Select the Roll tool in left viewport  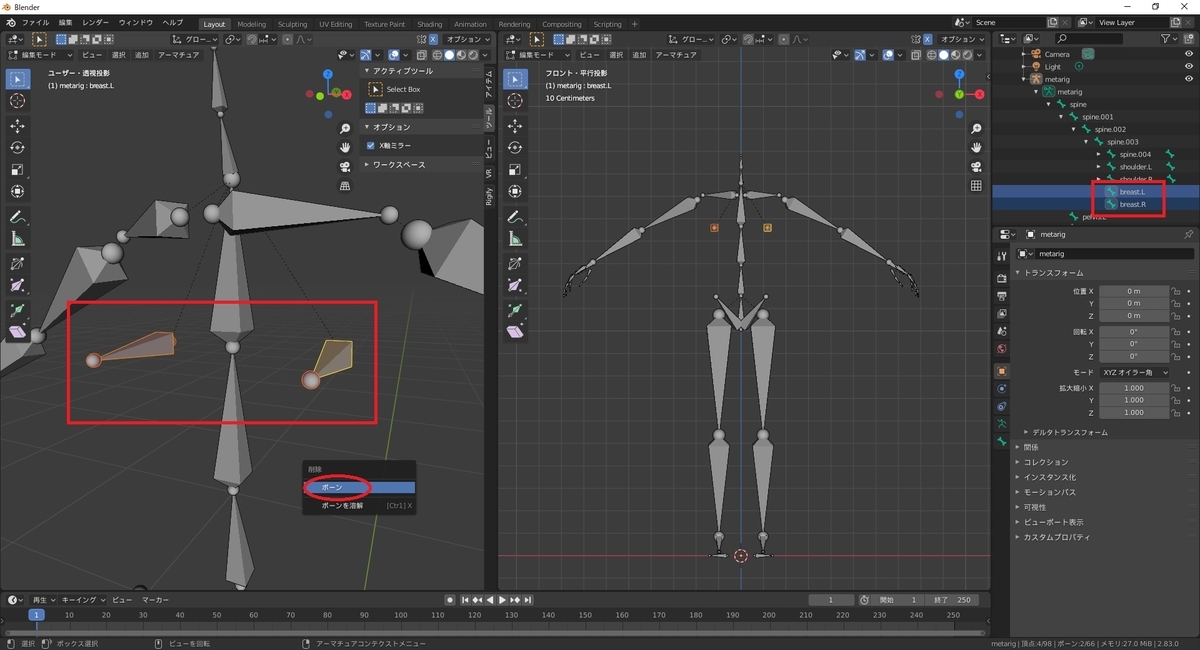point(18,264)
